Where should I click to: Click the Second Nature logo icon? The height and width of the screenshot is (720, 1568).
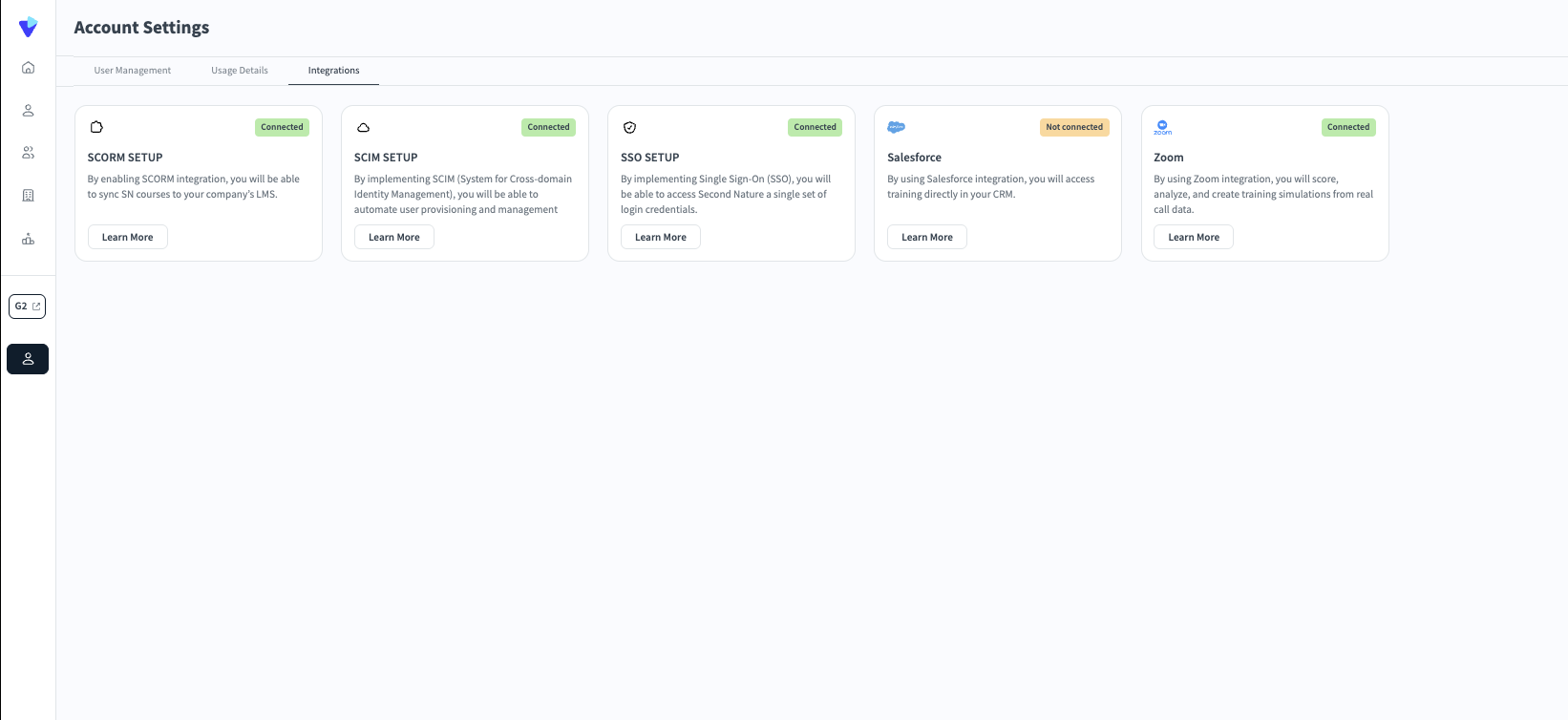tap(28, 28)
